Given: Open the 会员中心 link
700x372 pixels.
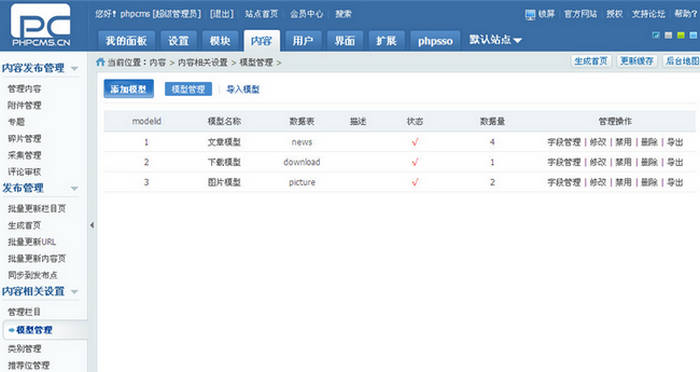Looking at the screenshot, I should tap(307, 14).
